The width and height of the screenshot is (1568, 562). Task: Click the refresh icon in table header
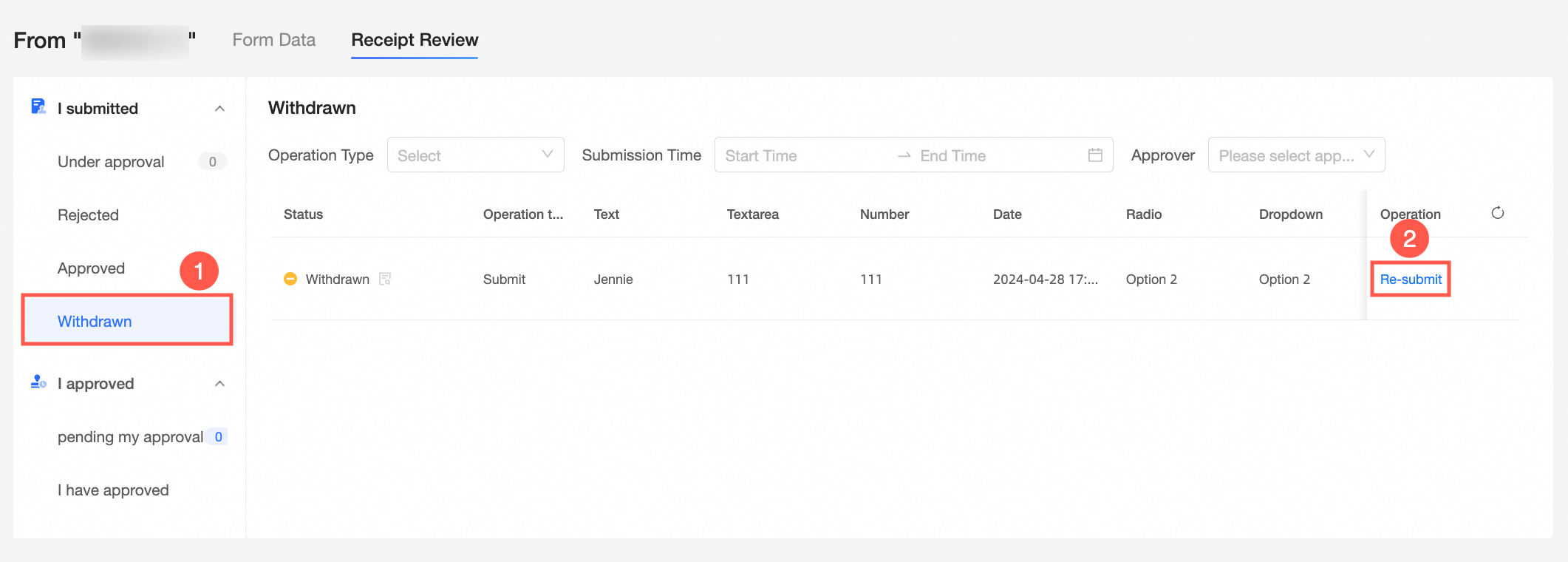coord(1497,213)
